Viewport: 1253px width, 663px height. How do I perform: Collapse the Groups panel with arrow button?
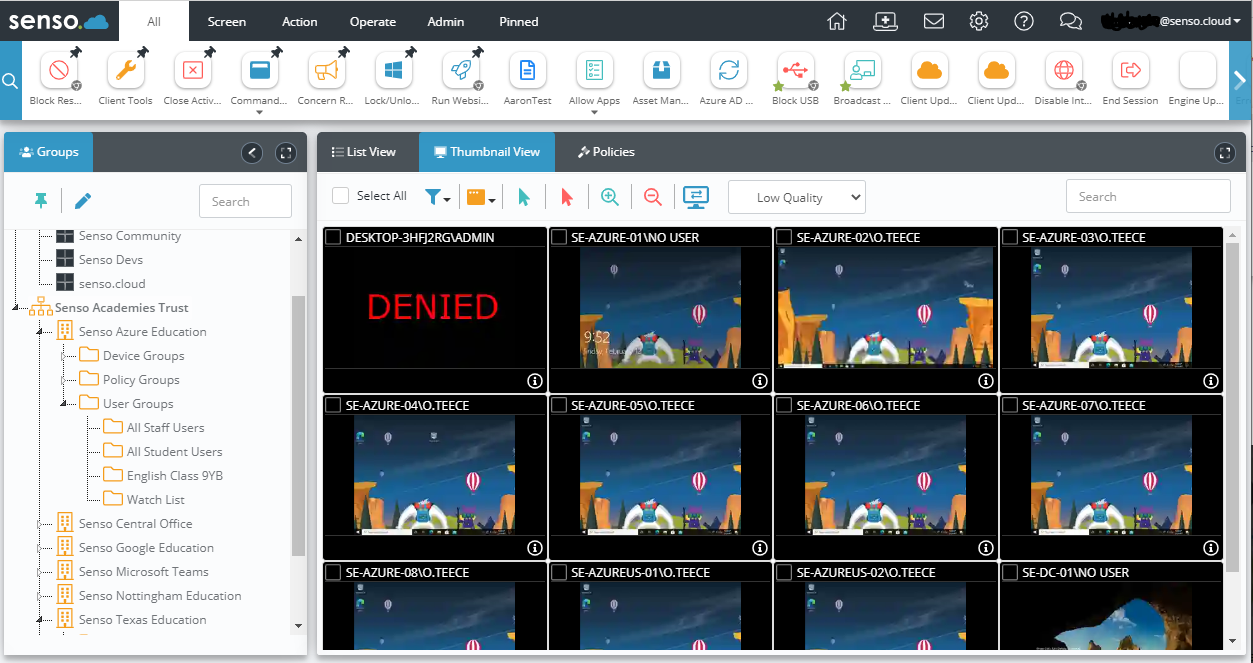click(252, 153)
